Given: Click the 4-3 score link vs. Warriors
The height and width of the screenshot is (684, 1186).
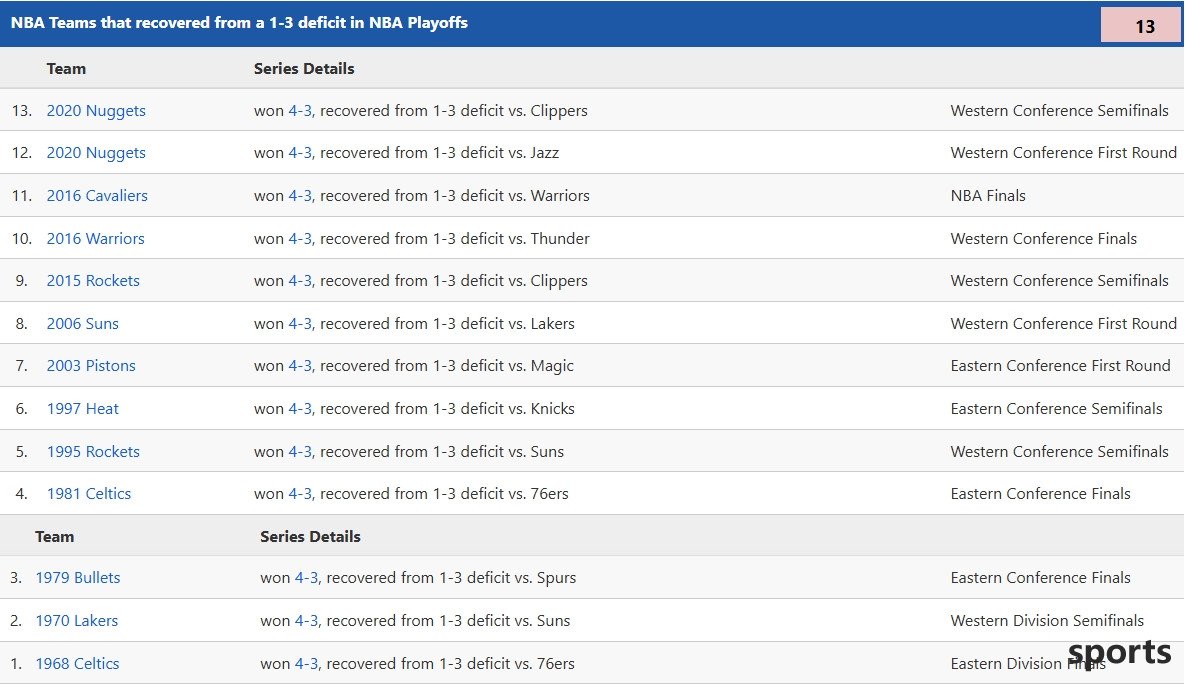Looking at the screenshot, I should tap(300, 195).
